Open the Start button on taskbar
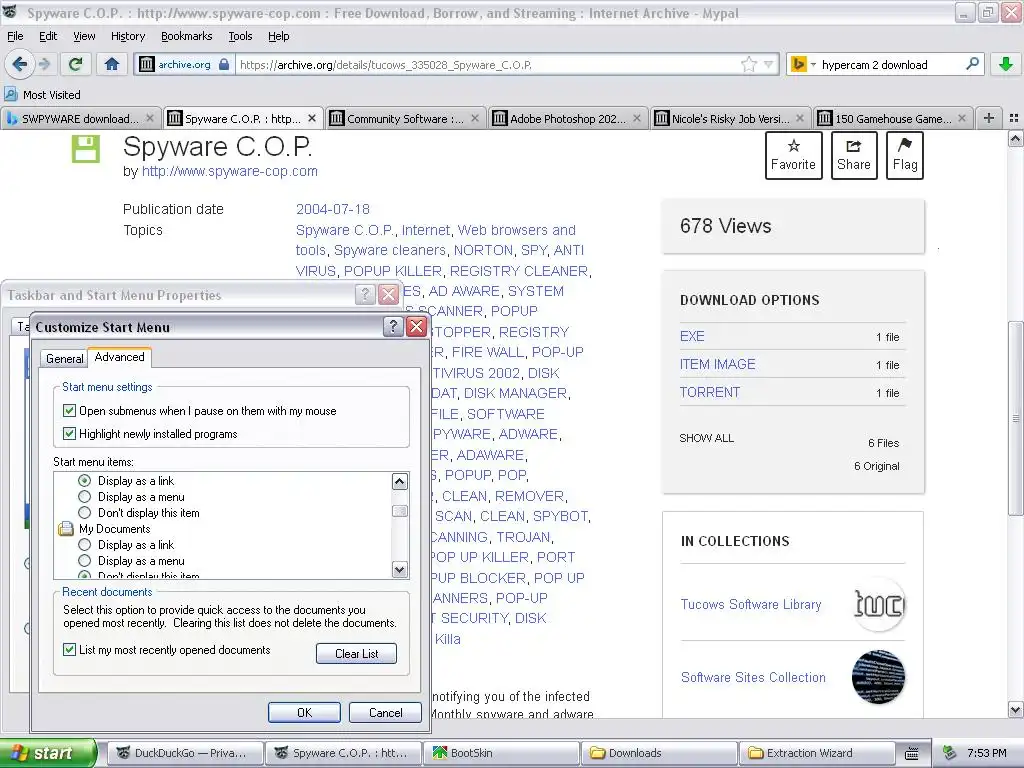 pos(48,753)
